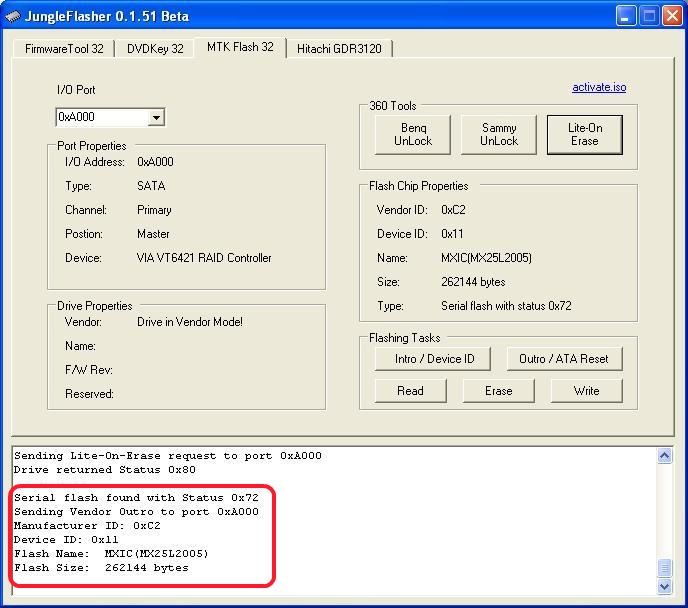Expand the I/O Port dropdown arrow
Image resolution: width=688 pixels, height=608 pixels.
coord(156,118)
